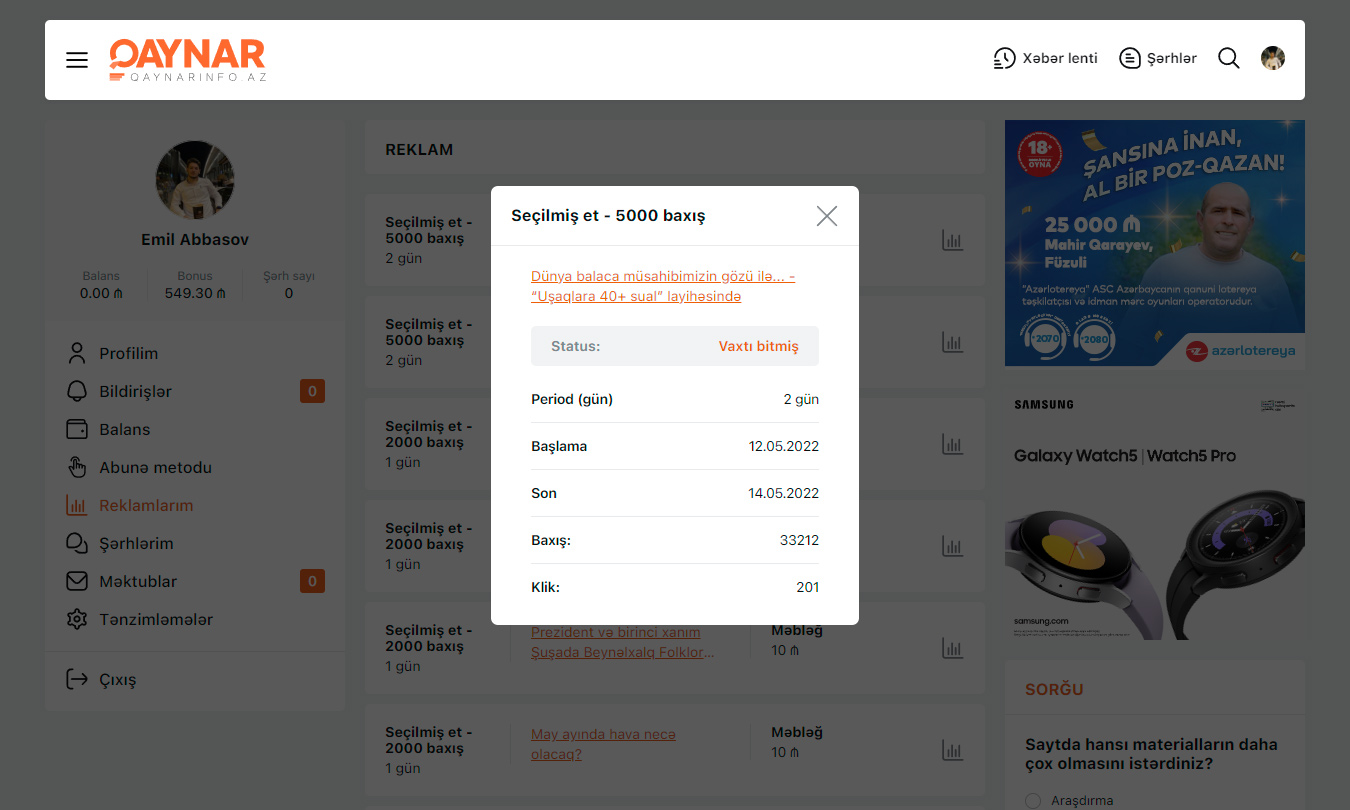This screenshot has height=810, width=1350.
Task: Open Məktublar messages
Action: pos(138,581)
